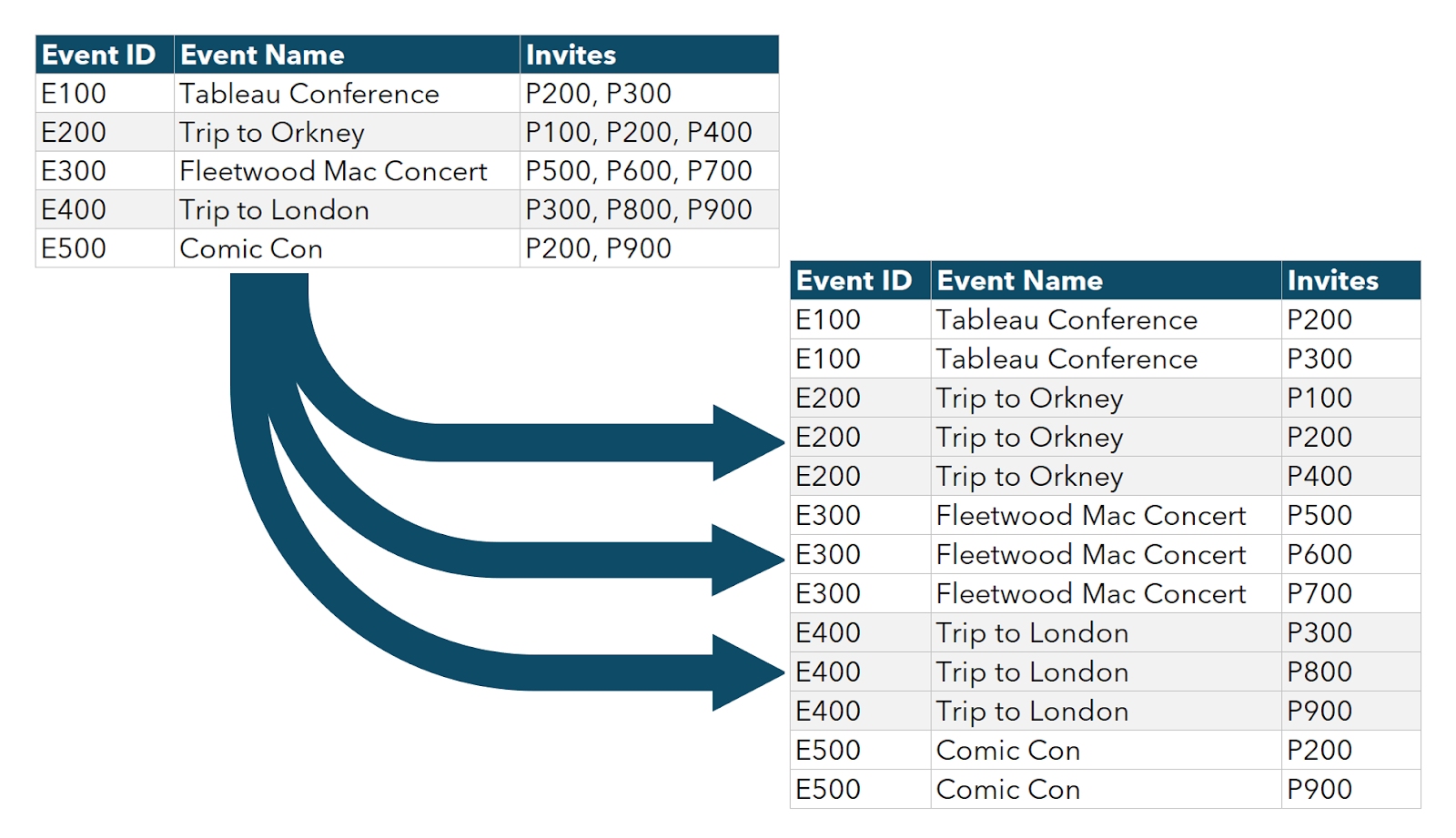Select cell with P200, P300 invites
This screenshot has height=838, width=1456.
tap(649, 93)
